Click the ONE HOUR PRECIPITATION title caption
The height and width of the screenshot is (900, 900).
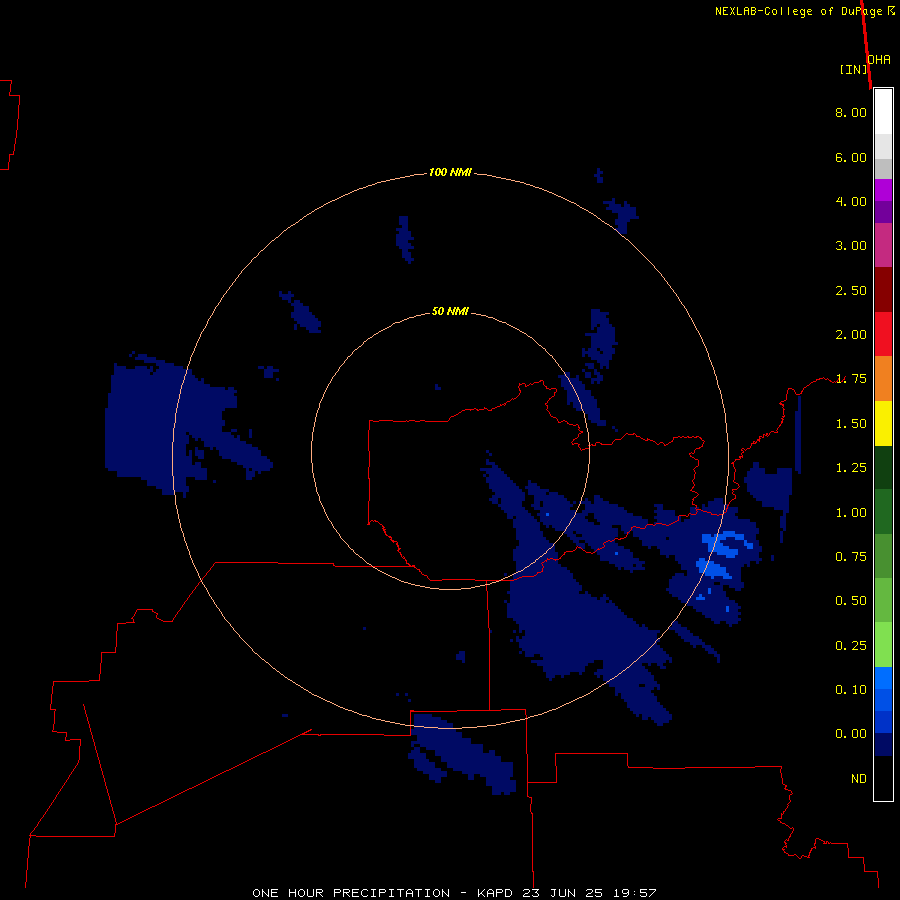454,893
